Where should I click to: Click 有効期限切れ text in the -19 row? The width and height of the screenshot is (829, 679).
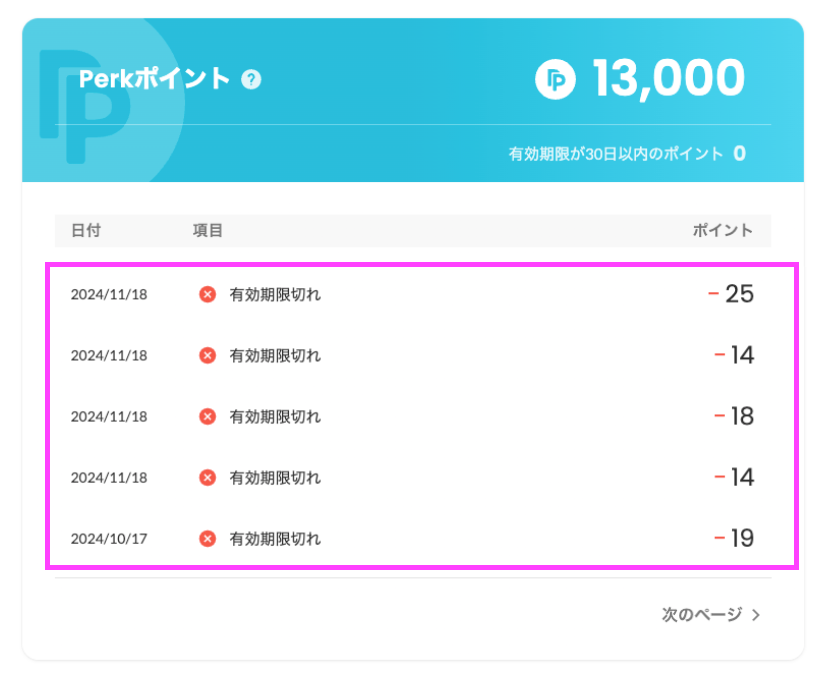coord(275,539)
